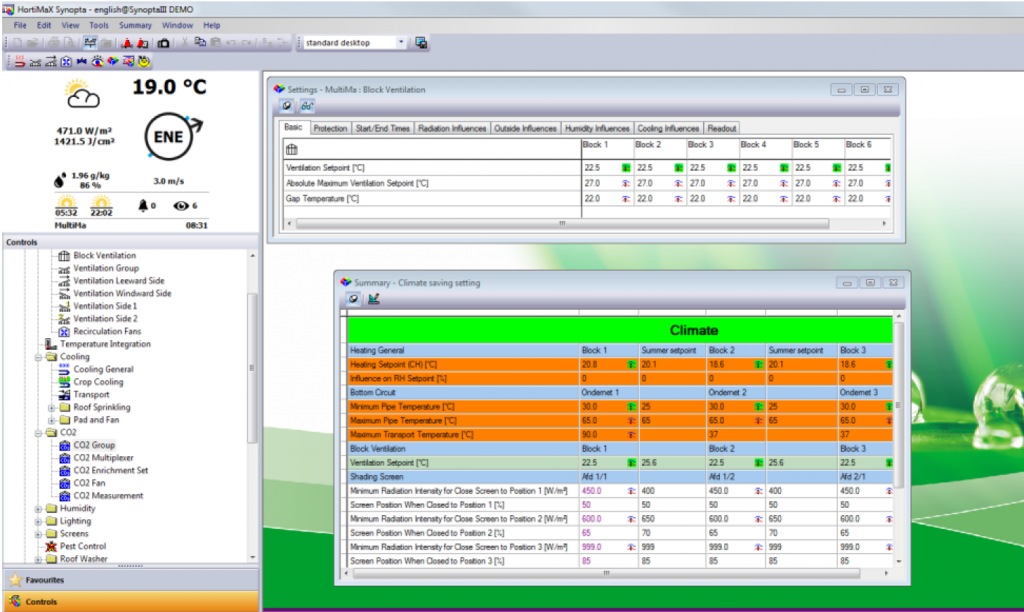Viewport: 1024px width, 612px height.
Task: Expand the Humidity folder
Action: pyautogui.click(x=39, y=509)
